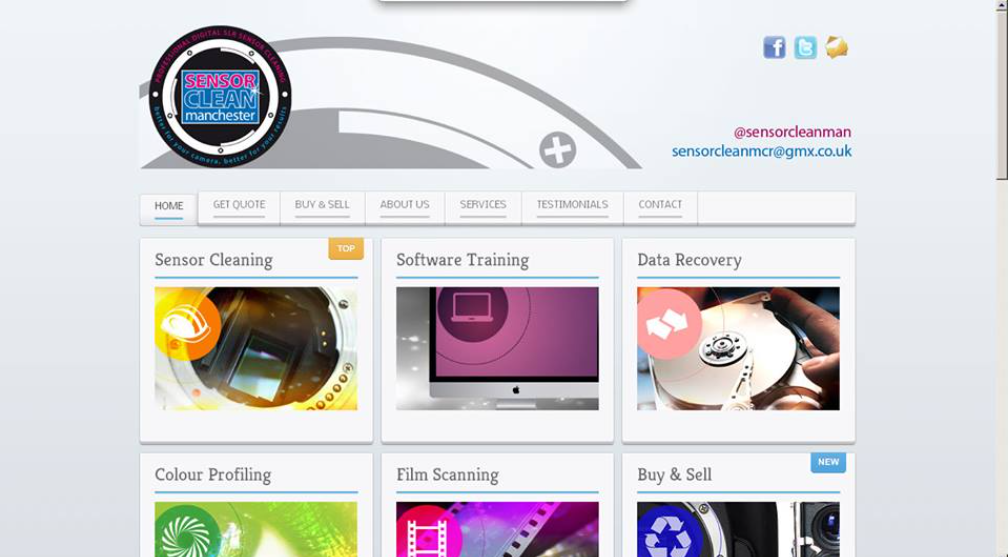Image resolution: width=1008 pixels, height=557 pixels.
Task: Switch to the About Us tab
Action: 404,205
